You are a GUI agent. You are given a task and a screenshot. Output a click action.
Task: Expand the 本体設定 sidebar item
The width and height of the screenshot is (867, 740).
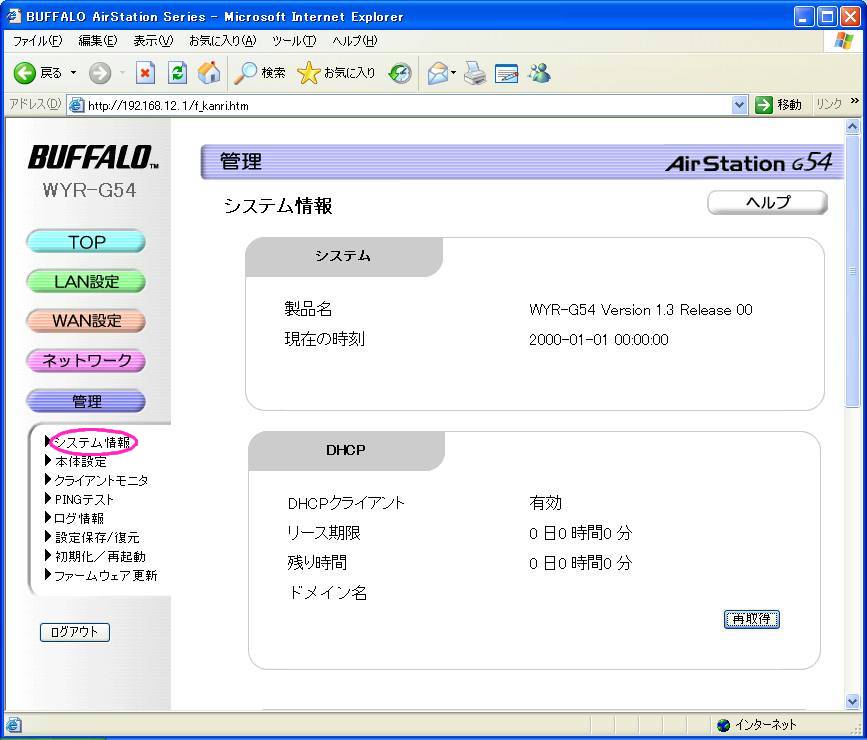pos(80,462)
